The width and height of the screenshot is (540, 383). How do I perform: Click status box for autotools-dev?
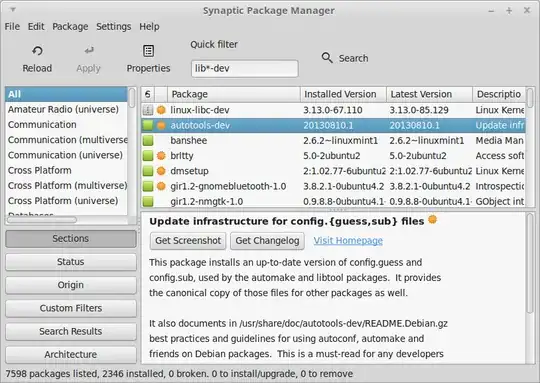click(x=148, y=125)
